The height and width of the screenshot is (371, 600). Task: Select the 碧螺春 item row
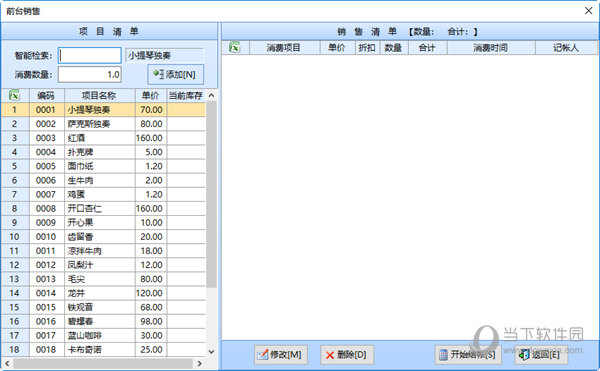point(103,321)
